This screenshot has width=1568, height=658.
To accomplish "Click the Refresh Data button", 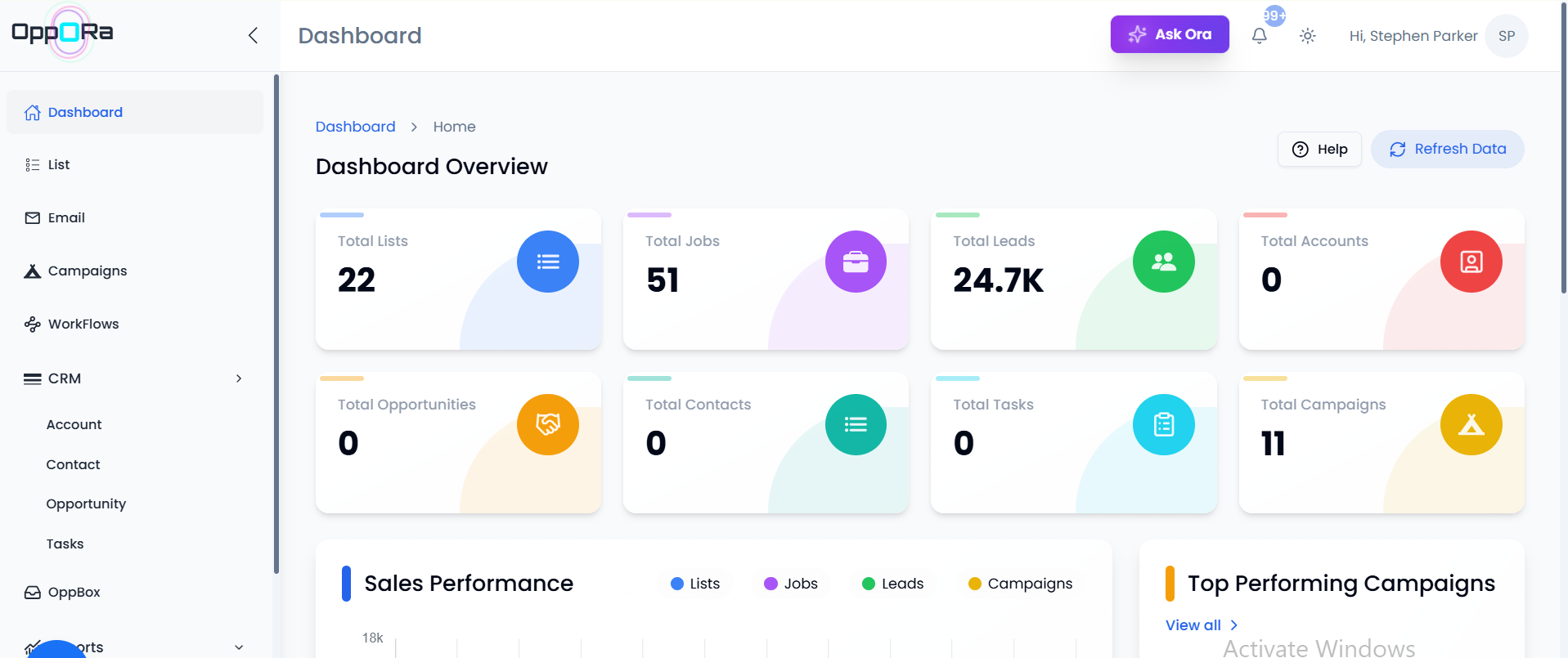I will pos(1447,150).
